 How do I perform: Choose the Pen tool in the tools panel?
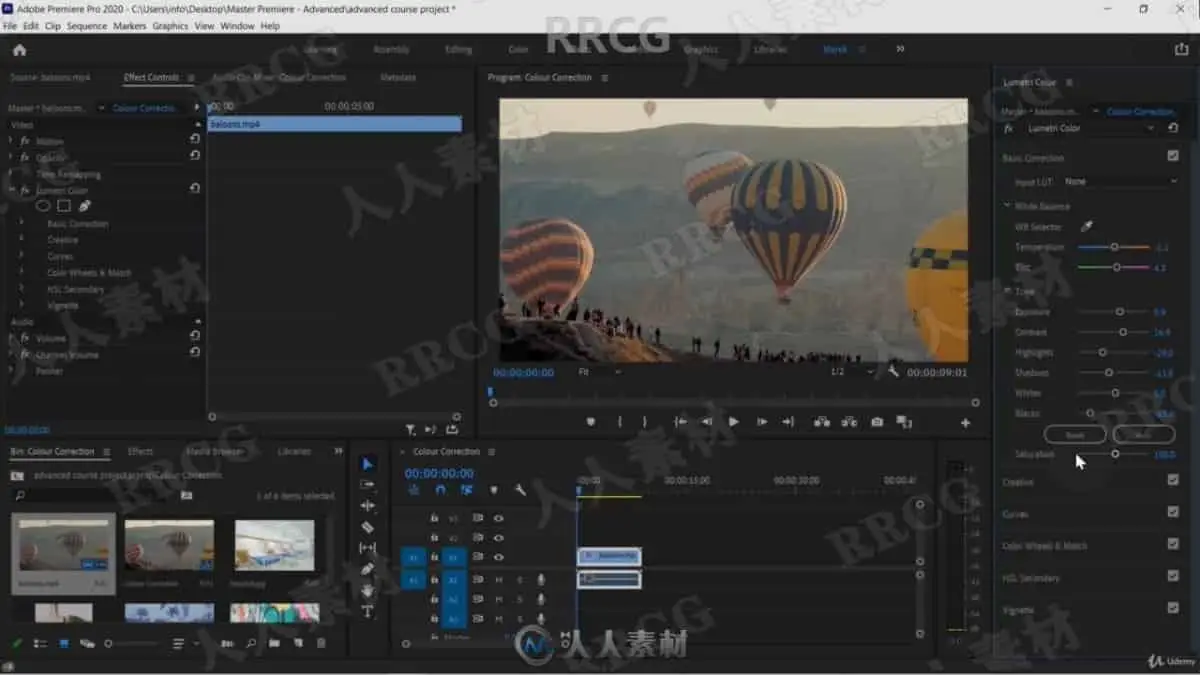click(x=367, y=569)
